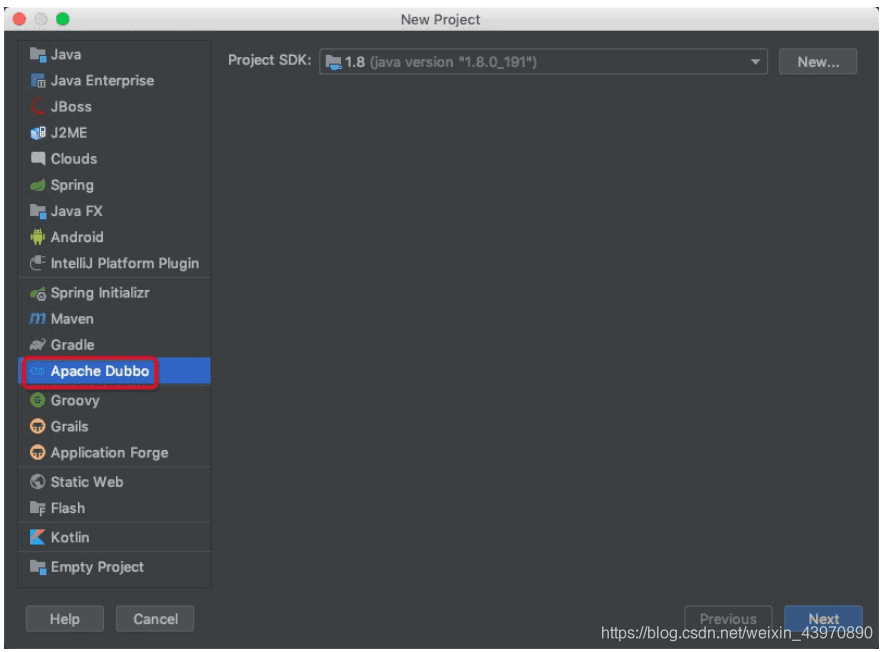The height and width of the screenshot is (652, 883).
Task: Pick the Empty Project label
Action: 97,567
